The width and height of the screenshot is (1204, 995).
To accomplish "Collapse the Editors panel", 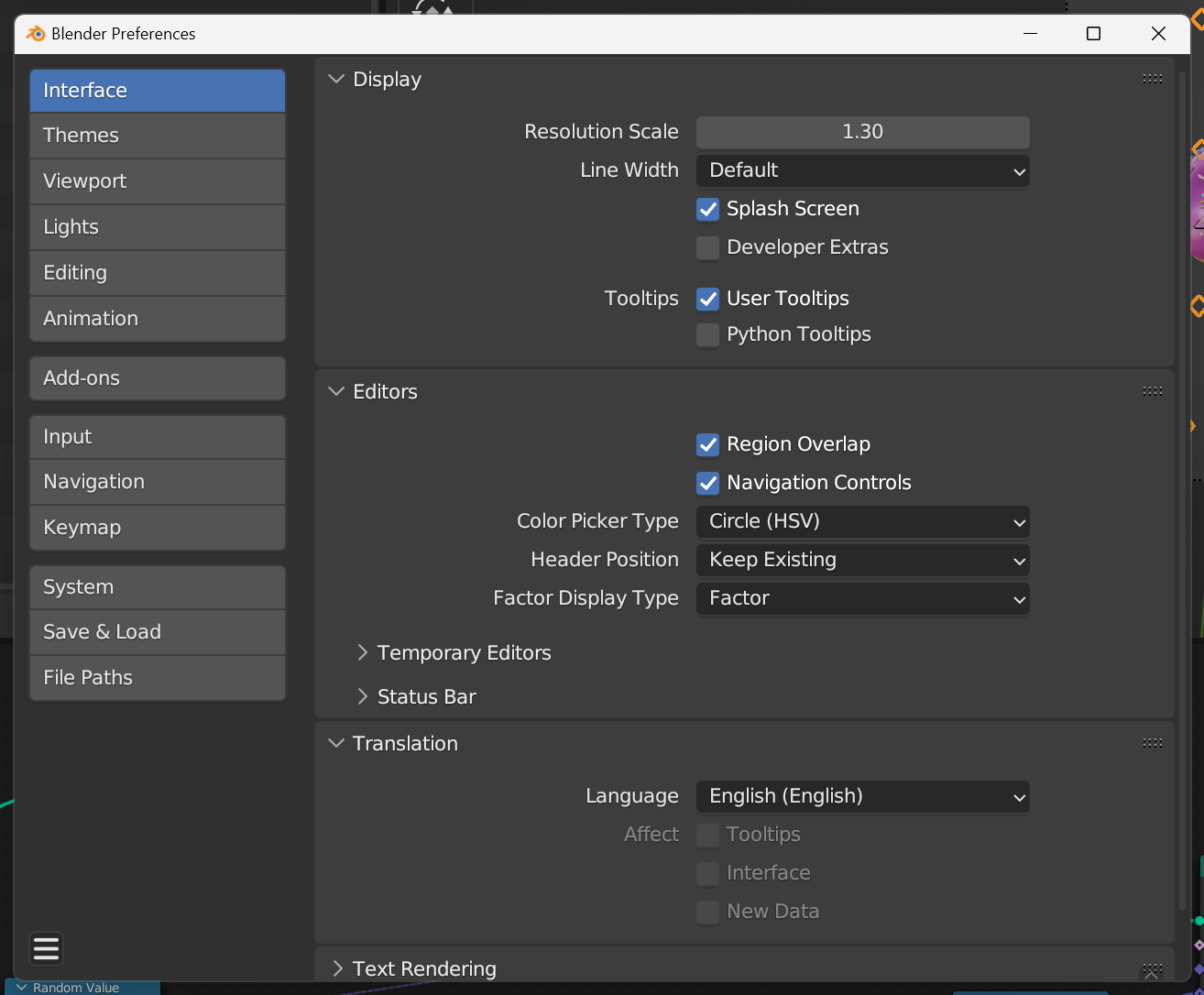I will tap(336, 391).
